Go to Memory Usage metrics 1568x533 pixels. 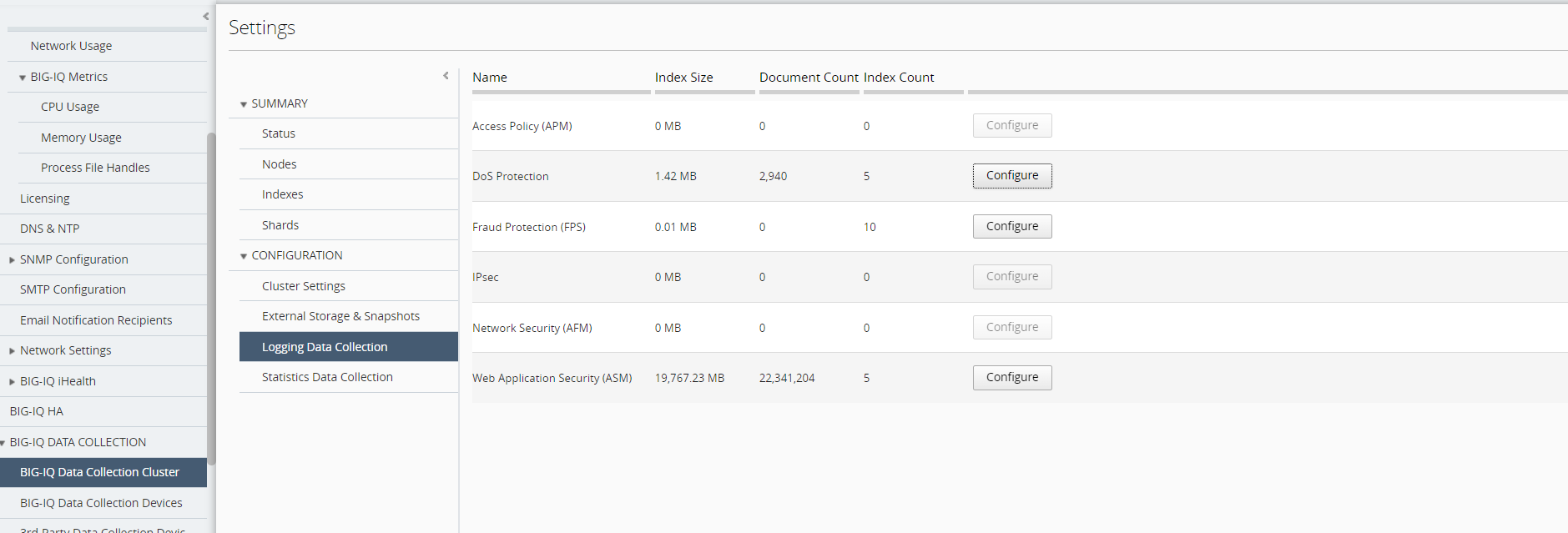[81, 138]
